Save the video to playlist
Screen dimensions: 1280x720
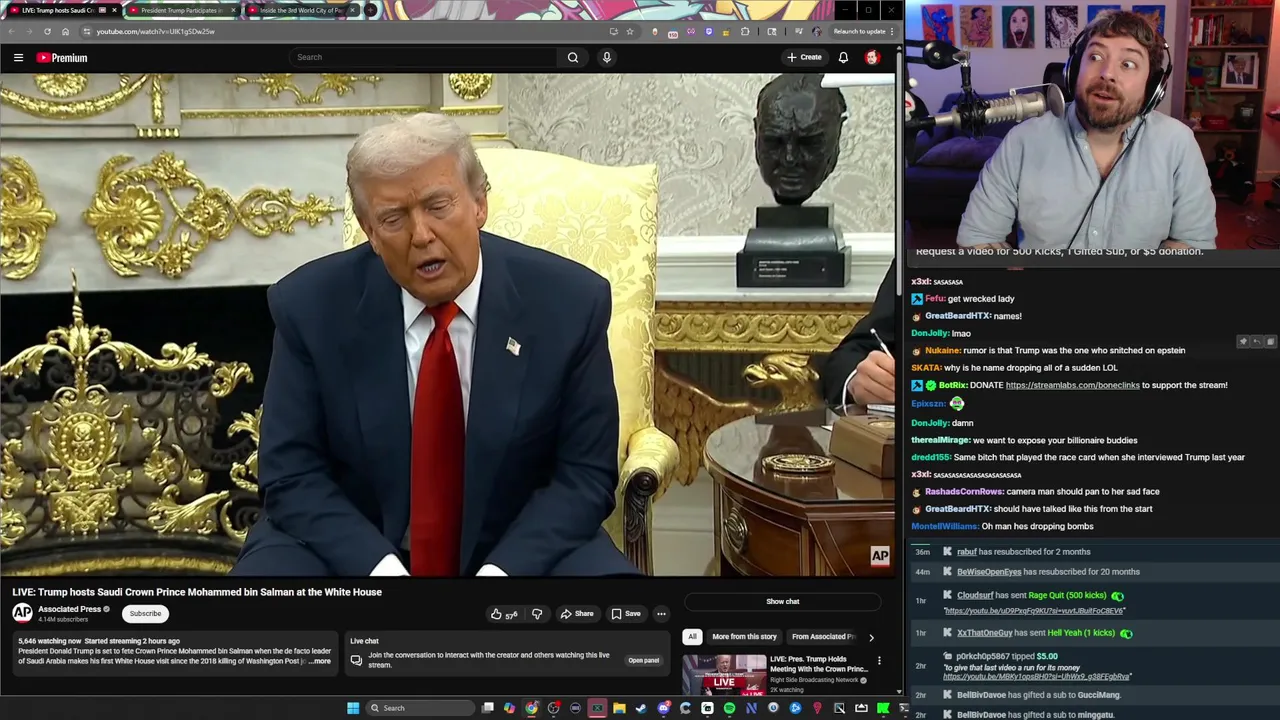coord(626,614)
